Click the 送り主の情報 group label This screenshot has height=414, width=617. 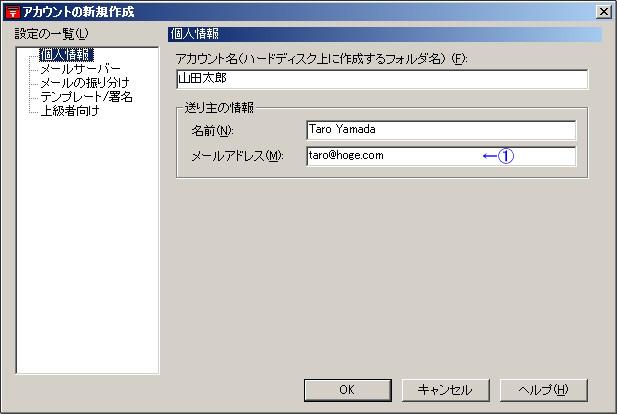pyautogui.click(x=219, y=107)
